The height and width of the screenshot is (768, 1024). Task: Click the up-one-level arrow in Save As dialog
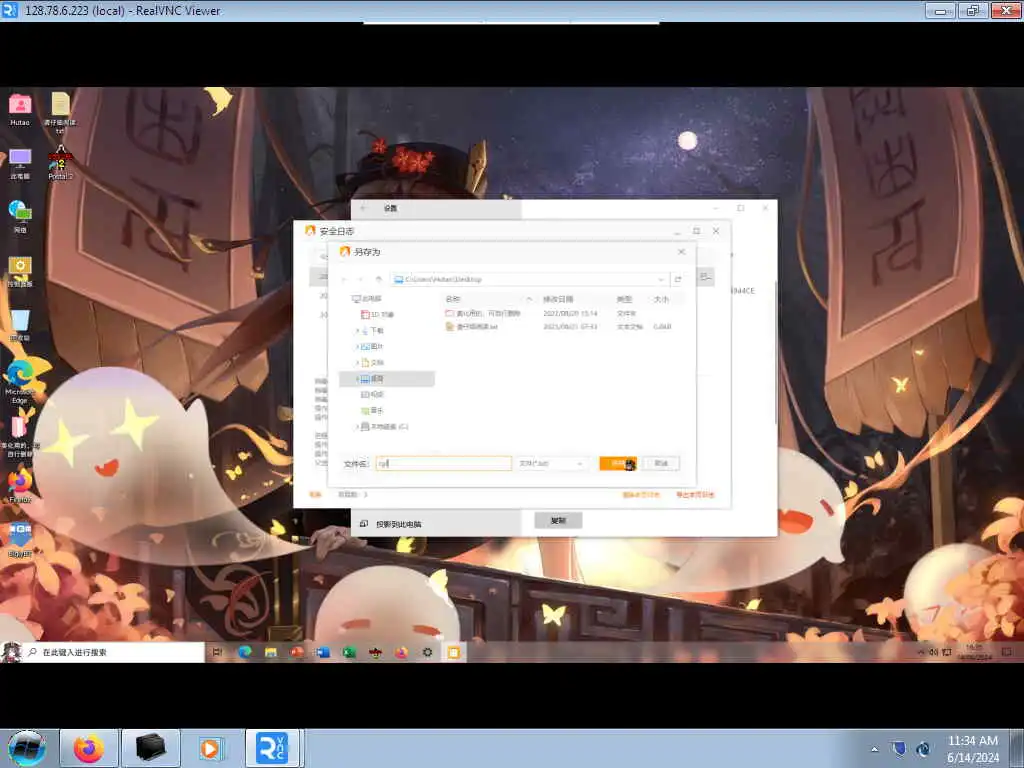click(378, 279)
